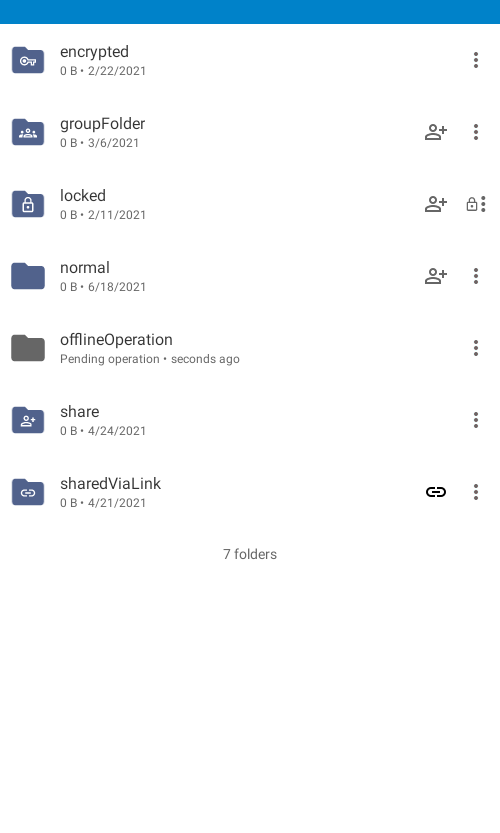Click the 7 folders footer text
This screenshot has width=500, height=833.
coord(250,554)
